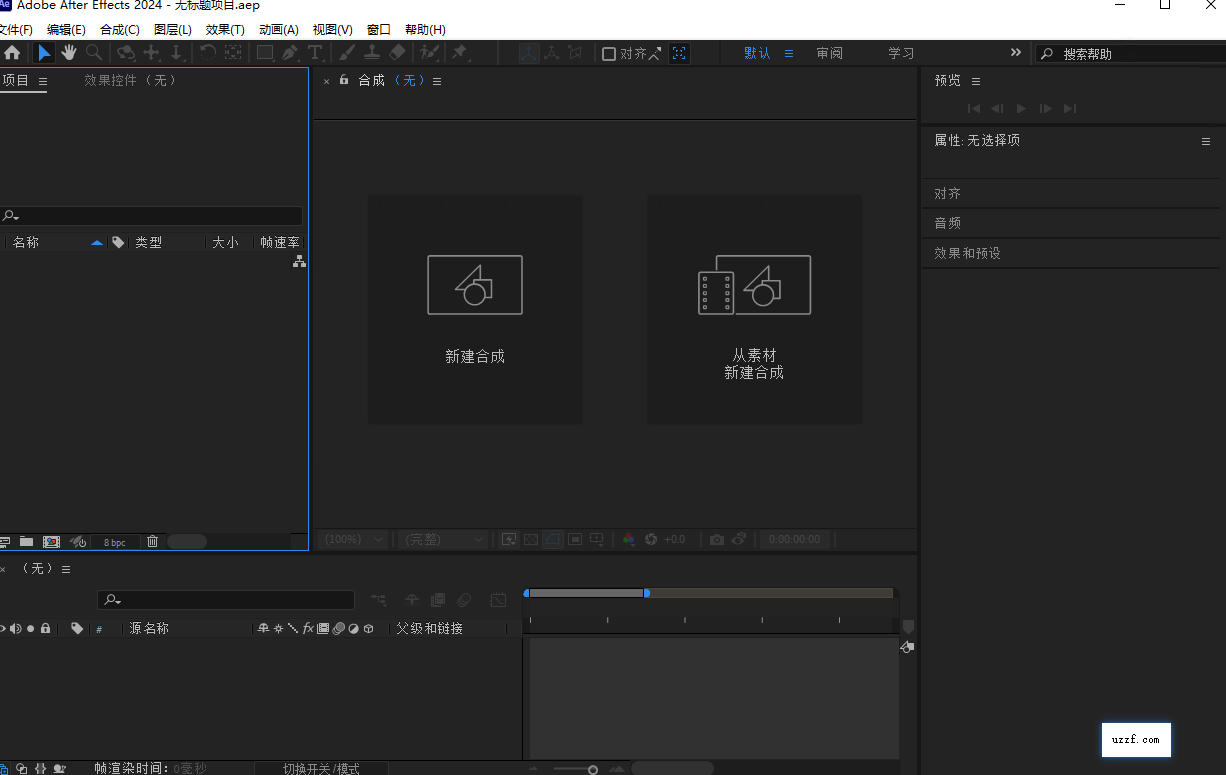Viewport: 1226px width, 775px height.
Task: Select the Pen tool
Action: pos(289,52)
